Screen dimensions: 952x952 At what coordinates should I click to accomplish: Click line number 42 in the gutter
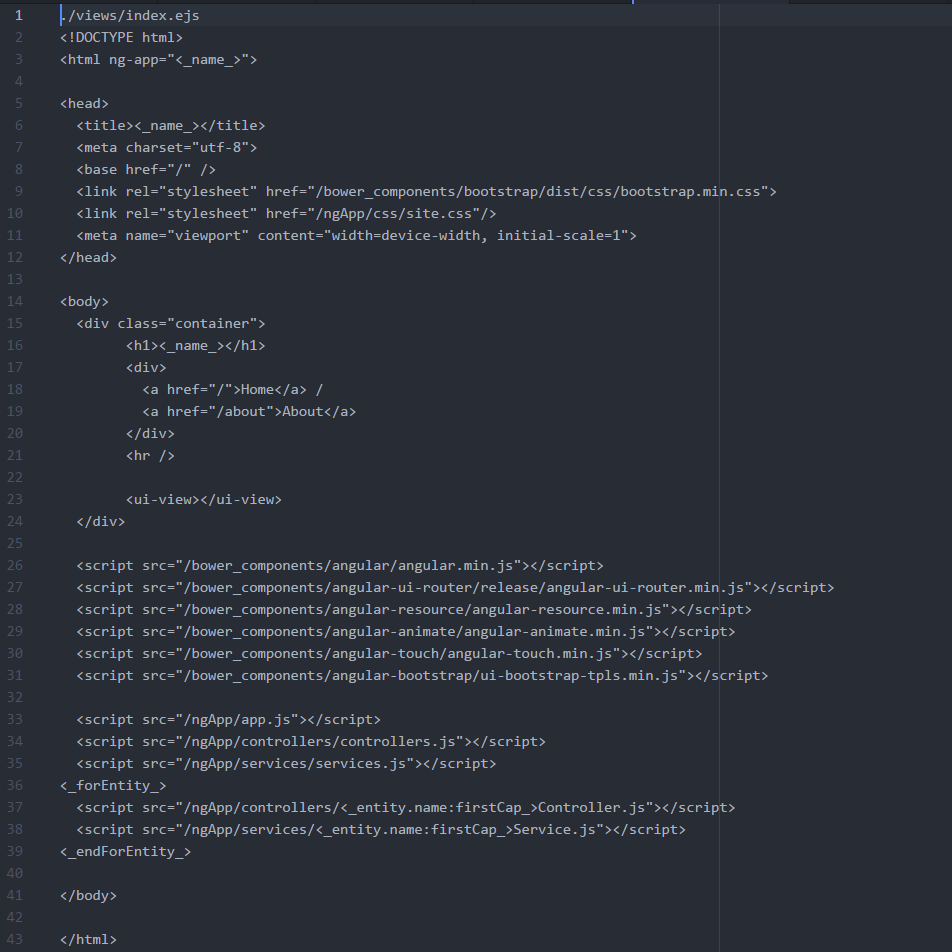click(15, 917)
